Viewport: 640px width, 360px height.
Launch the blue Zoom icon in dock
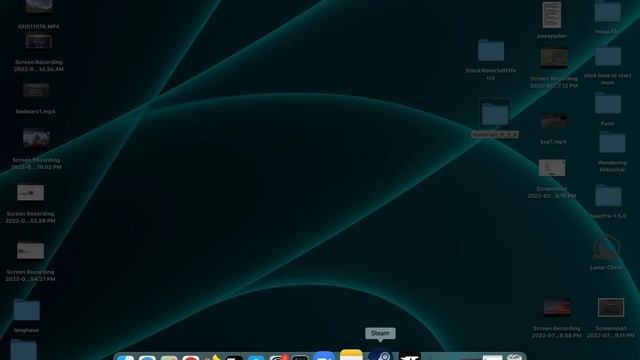coord(324,355)
